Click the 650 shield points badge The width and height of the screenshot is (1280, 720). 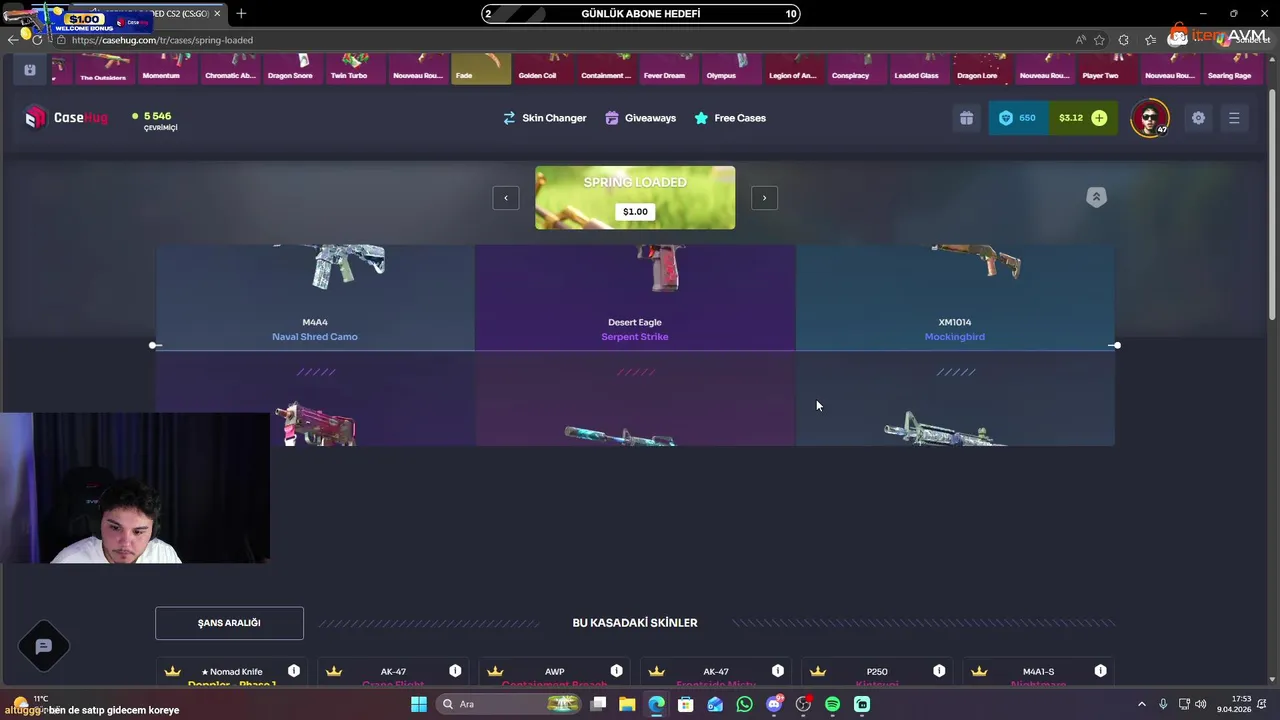tap(1018, 118)
